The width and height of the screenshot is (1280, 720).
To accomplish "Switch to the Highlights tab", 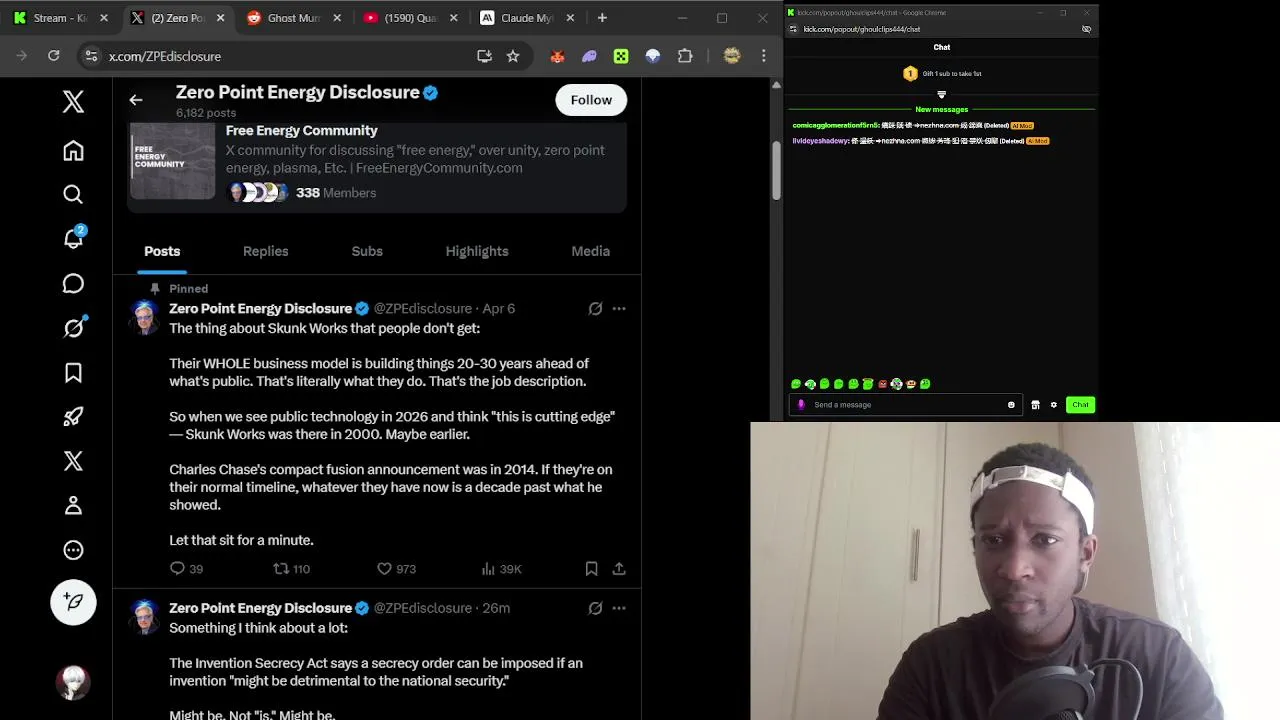I will tap(477, 251).
